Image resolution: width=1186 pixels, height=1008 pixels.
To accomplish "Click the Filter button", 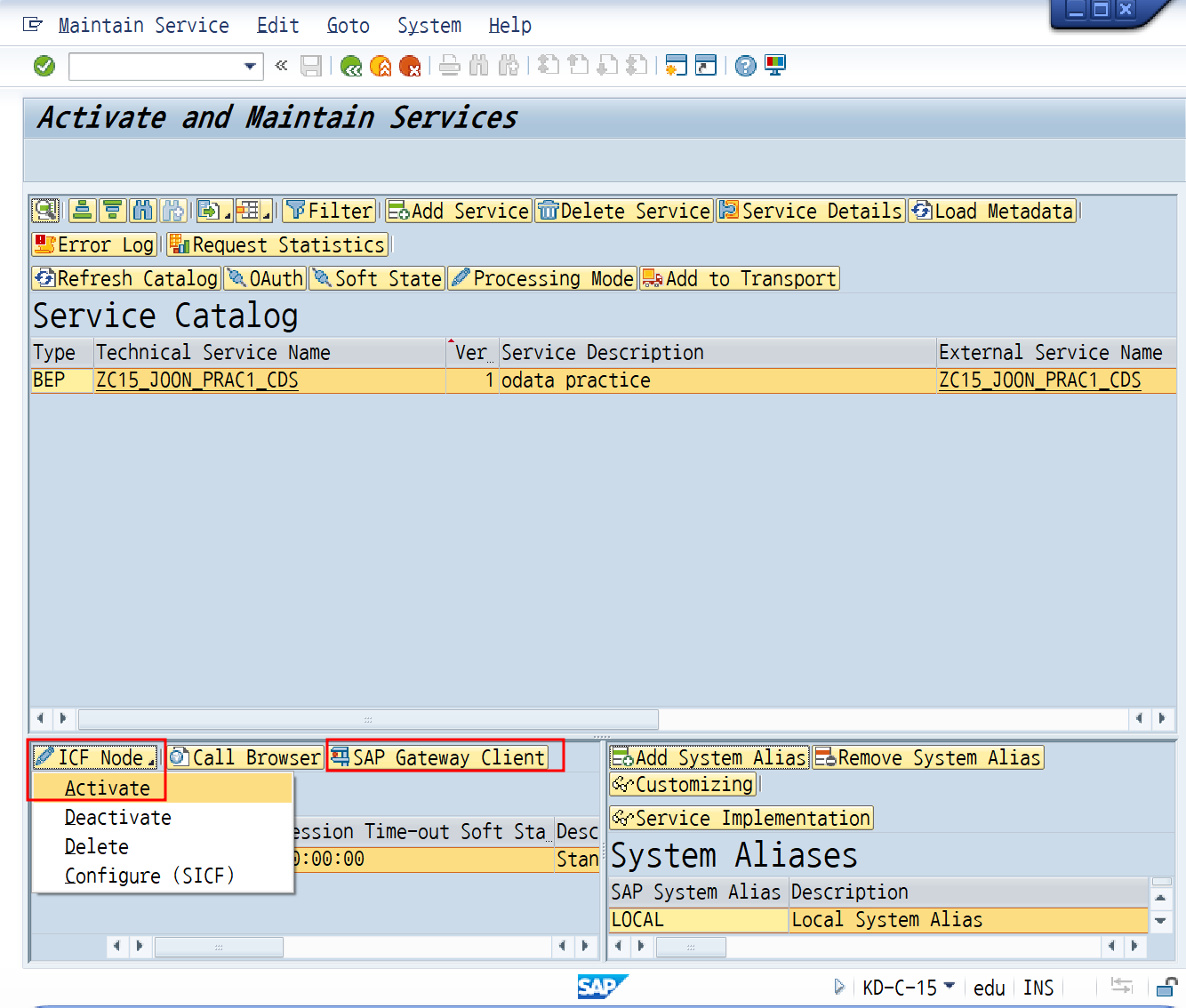I will coord(329,211).
